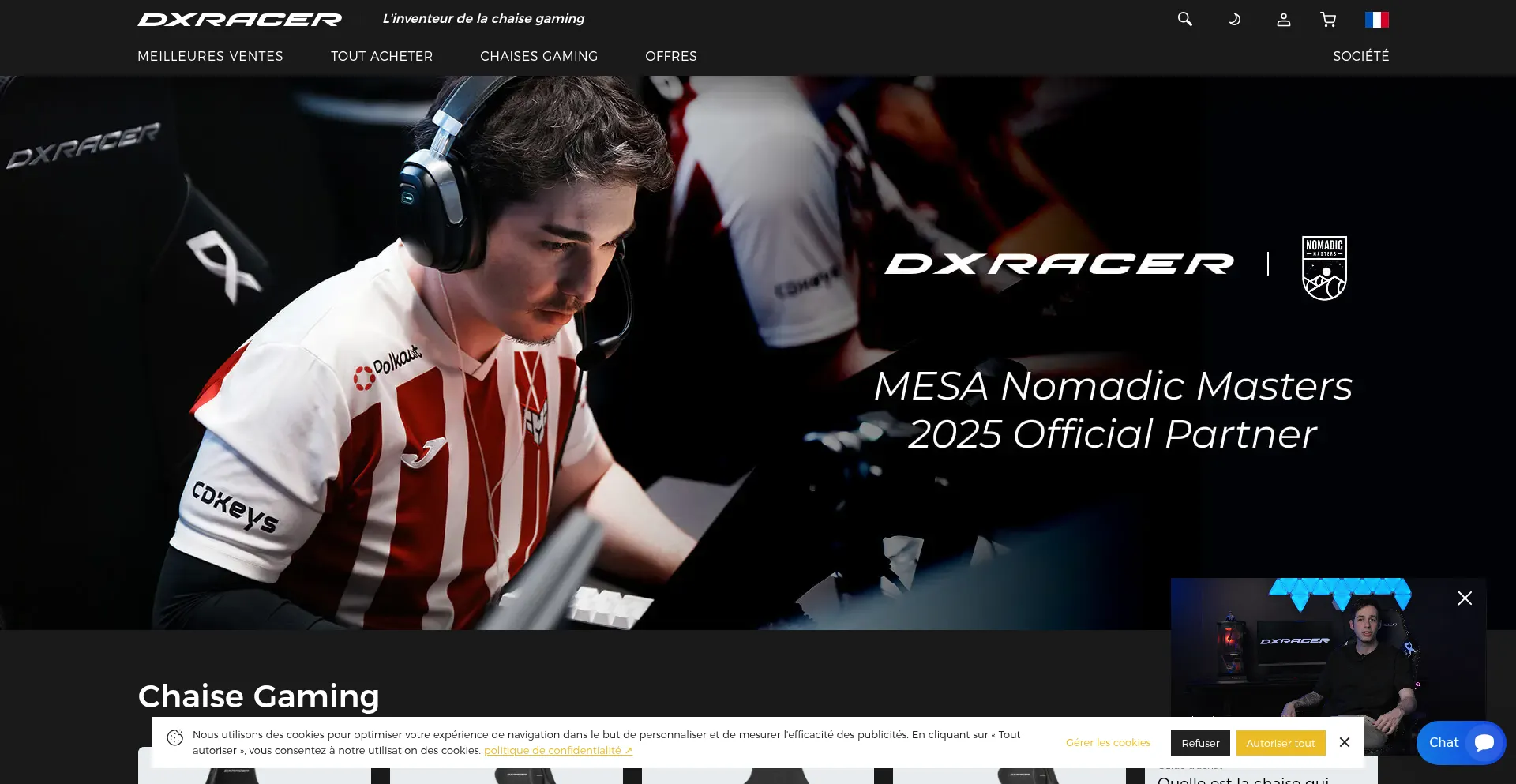
Task: Click the DXRacer logo in header
Action: tap(240, 19)
